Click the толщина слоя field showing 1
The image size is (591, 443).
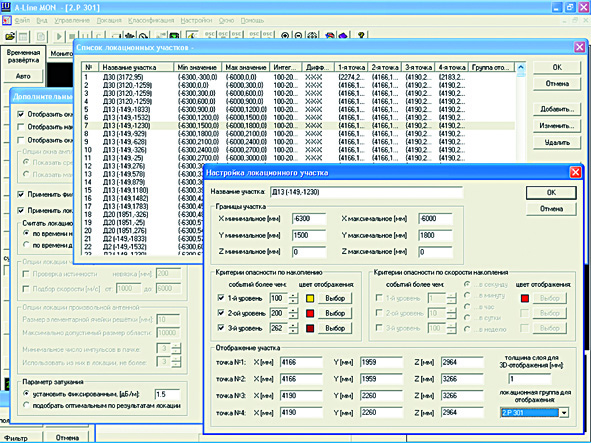coord(530,379)
